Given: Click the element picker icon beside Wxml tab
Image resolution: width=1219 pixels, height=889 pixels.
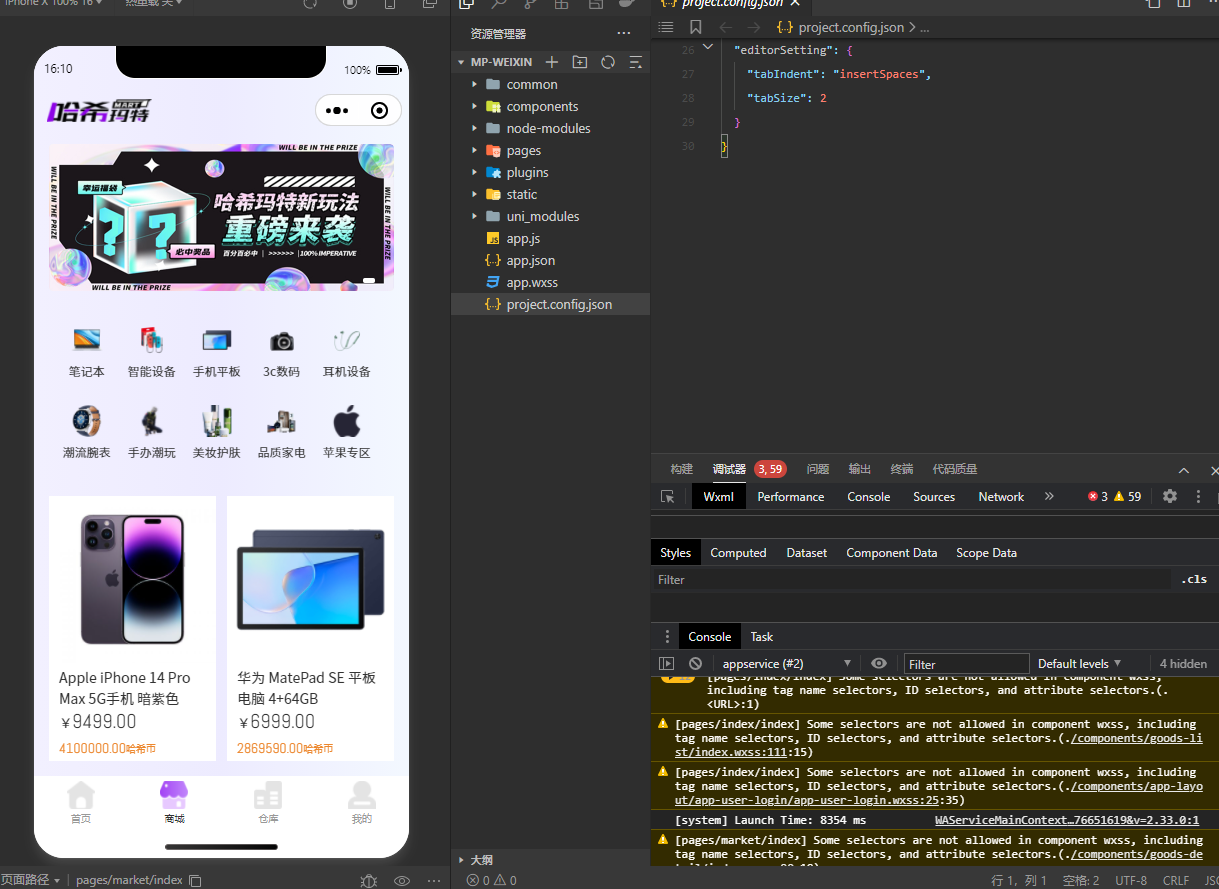Looking at the screenshot, I should 667,497.
